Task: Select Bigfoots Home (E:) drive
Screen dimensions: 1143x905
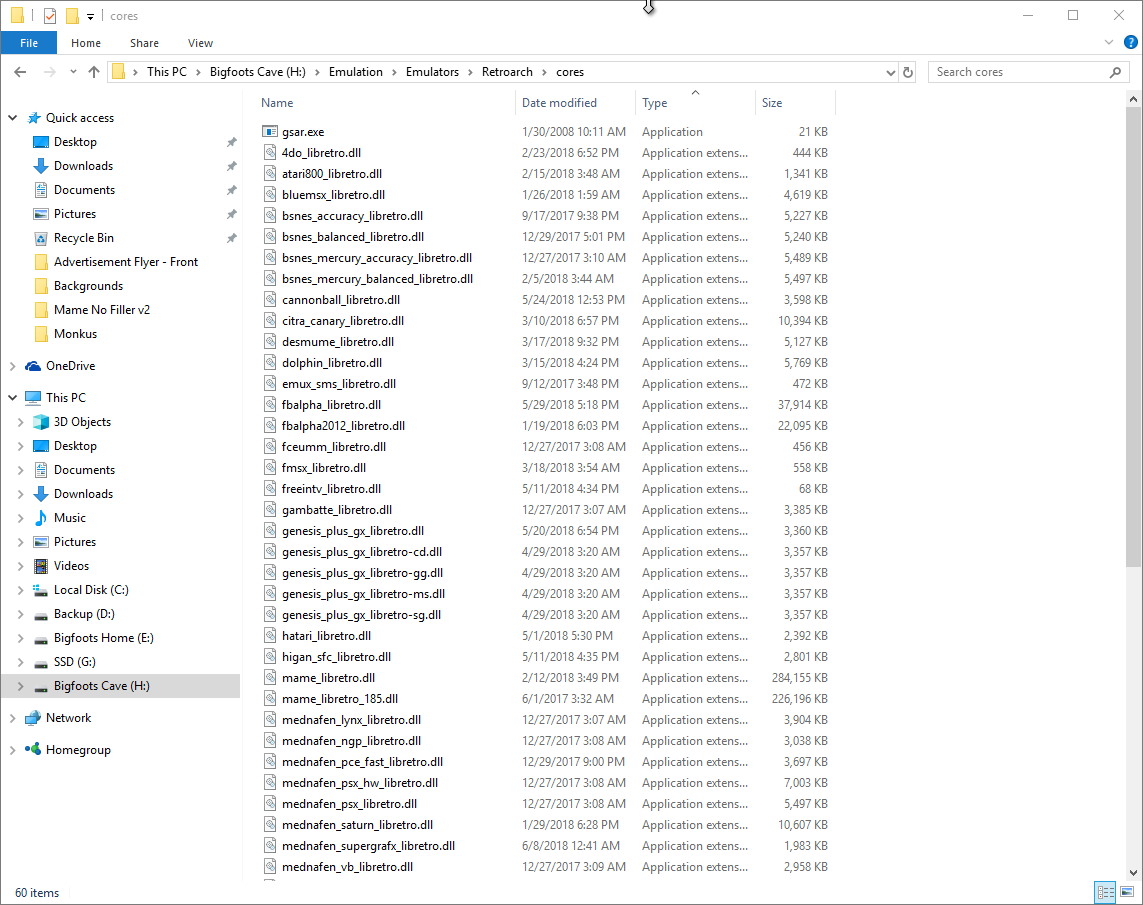Action: (104, 638)
